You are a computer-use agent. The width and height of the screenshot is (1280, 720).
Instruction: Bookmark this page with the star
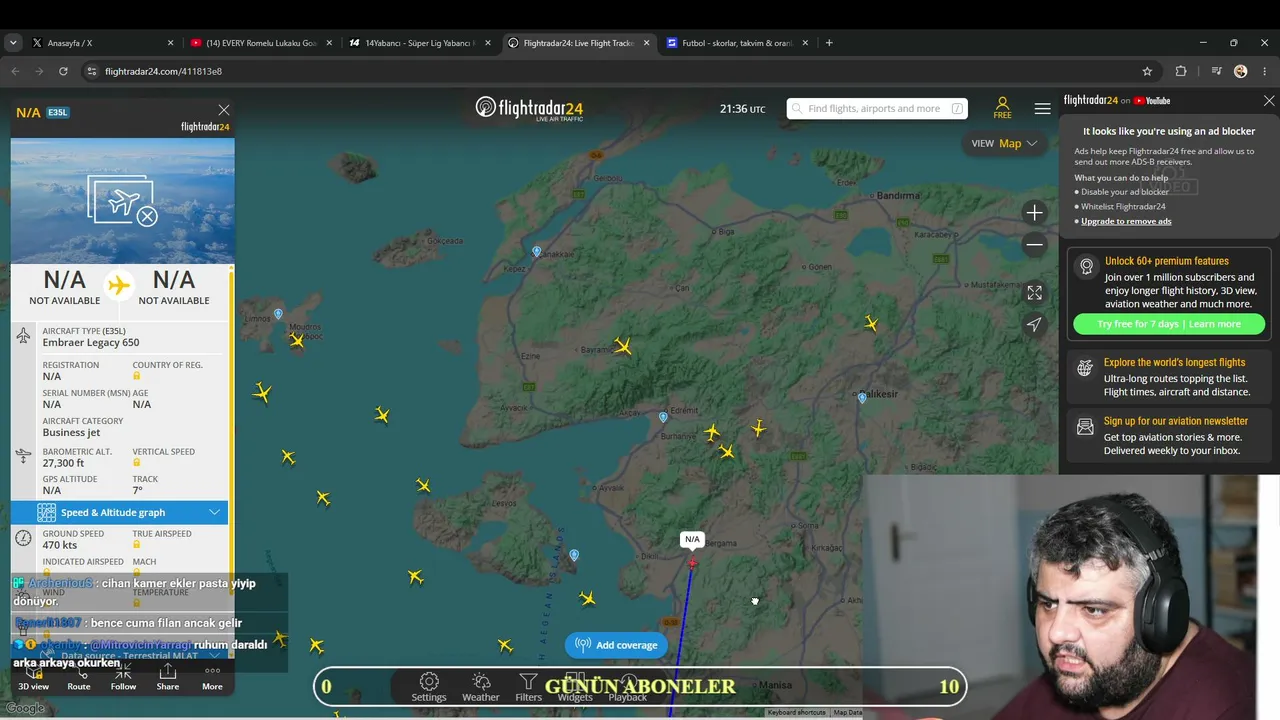click(1147, 71)
